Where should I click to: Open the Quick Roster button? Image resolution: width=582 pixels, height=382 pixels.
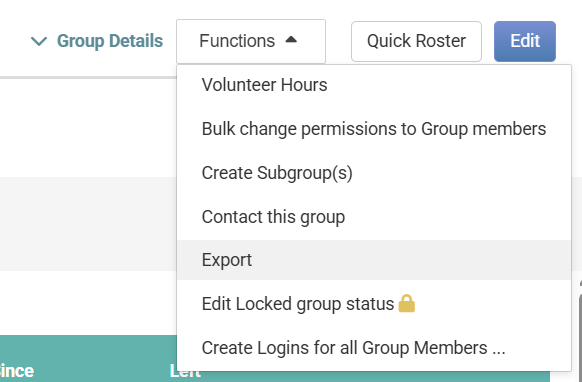pyautogui.click(x=416, y=41)
